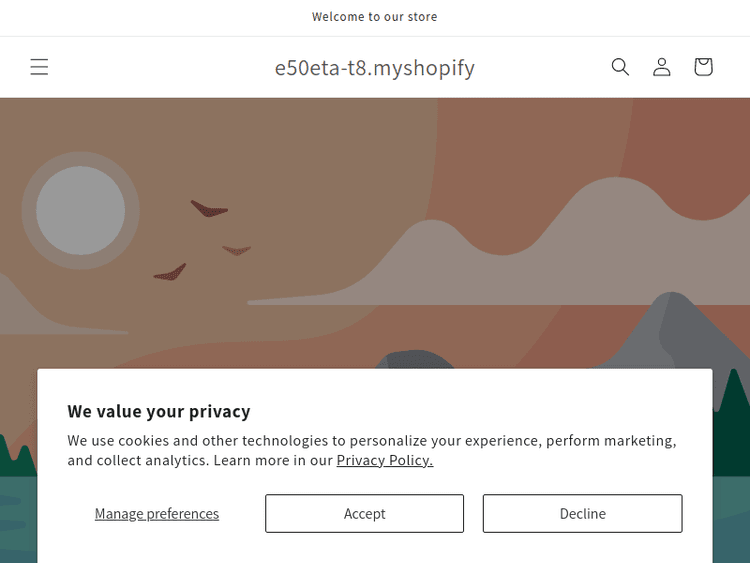Click the cookie banner description text
Viewport: 750px width, 563px height.
tap(372, 450)
